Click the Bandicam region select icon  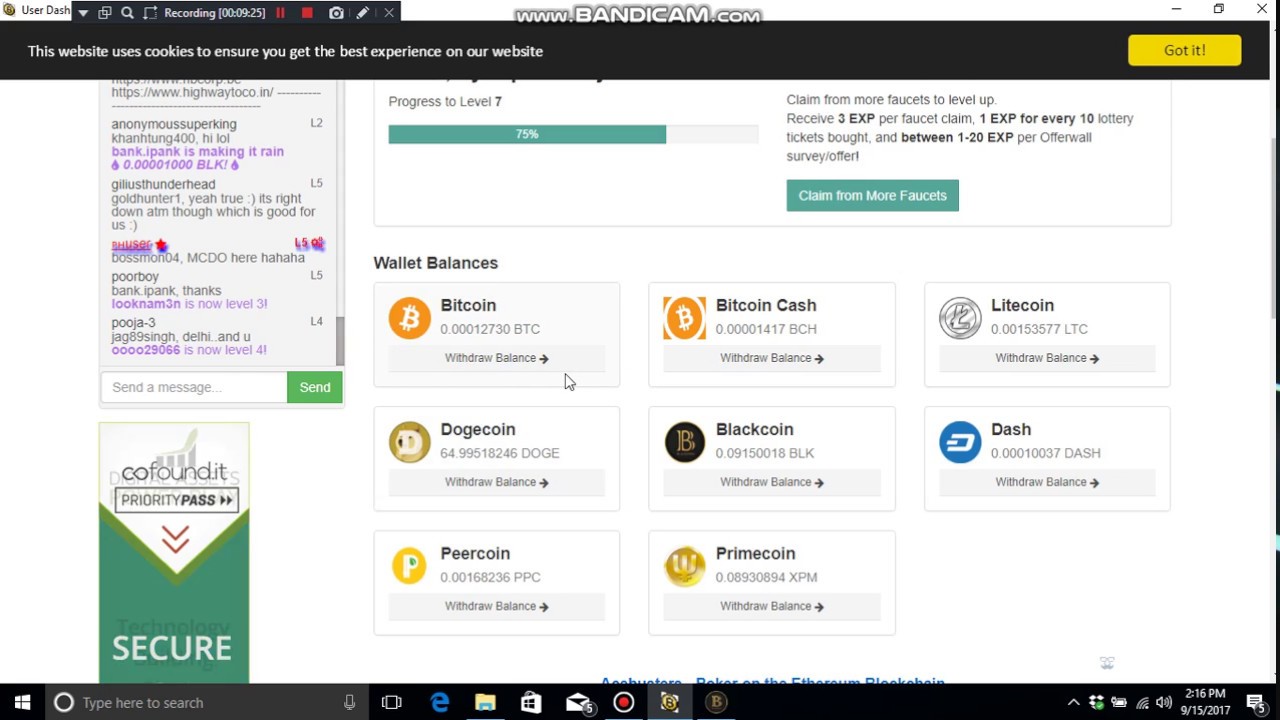[x=150, y=13]
